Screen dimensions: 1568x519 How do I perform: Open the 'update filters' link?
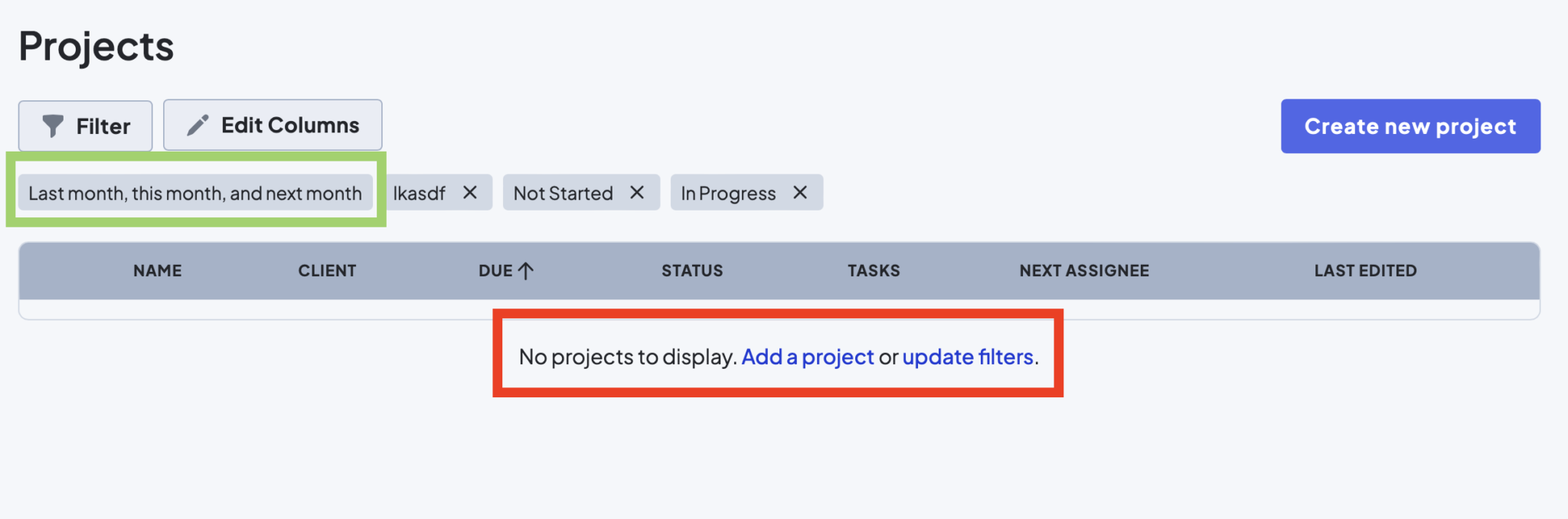point(968,357)
